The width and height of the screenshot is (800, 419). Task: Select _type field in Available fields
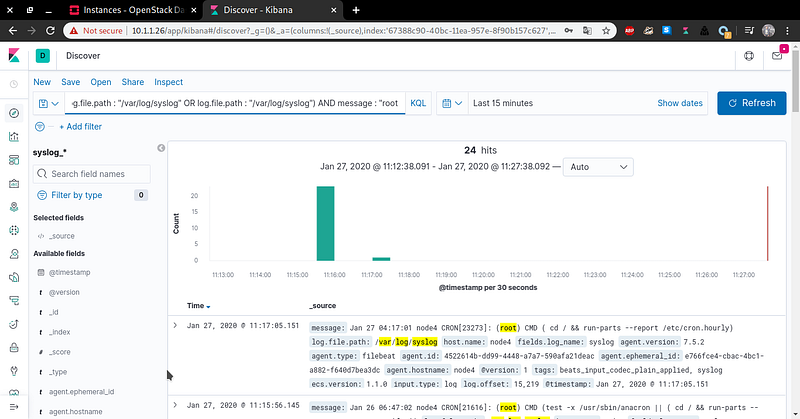58,372
